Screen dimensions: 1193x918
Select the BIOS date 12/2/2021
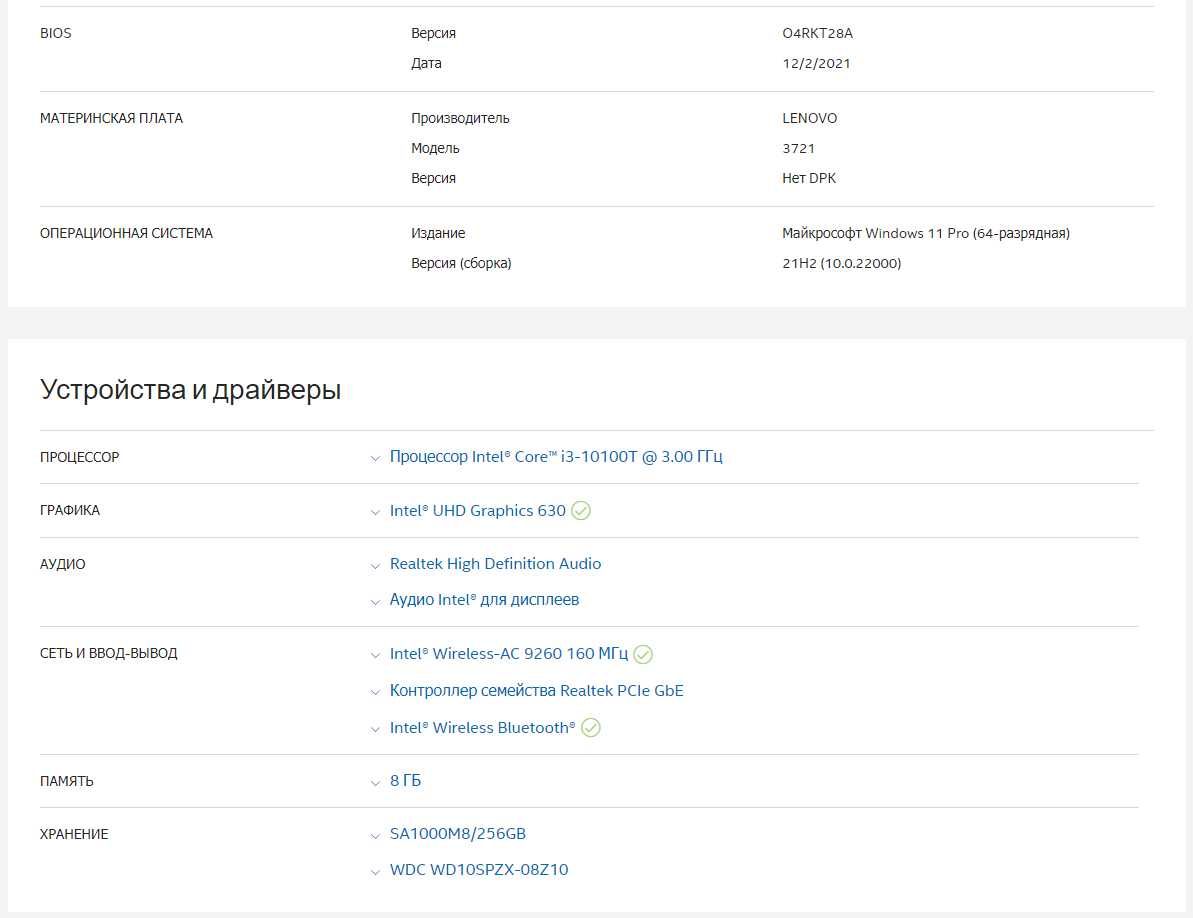[816, 63]
